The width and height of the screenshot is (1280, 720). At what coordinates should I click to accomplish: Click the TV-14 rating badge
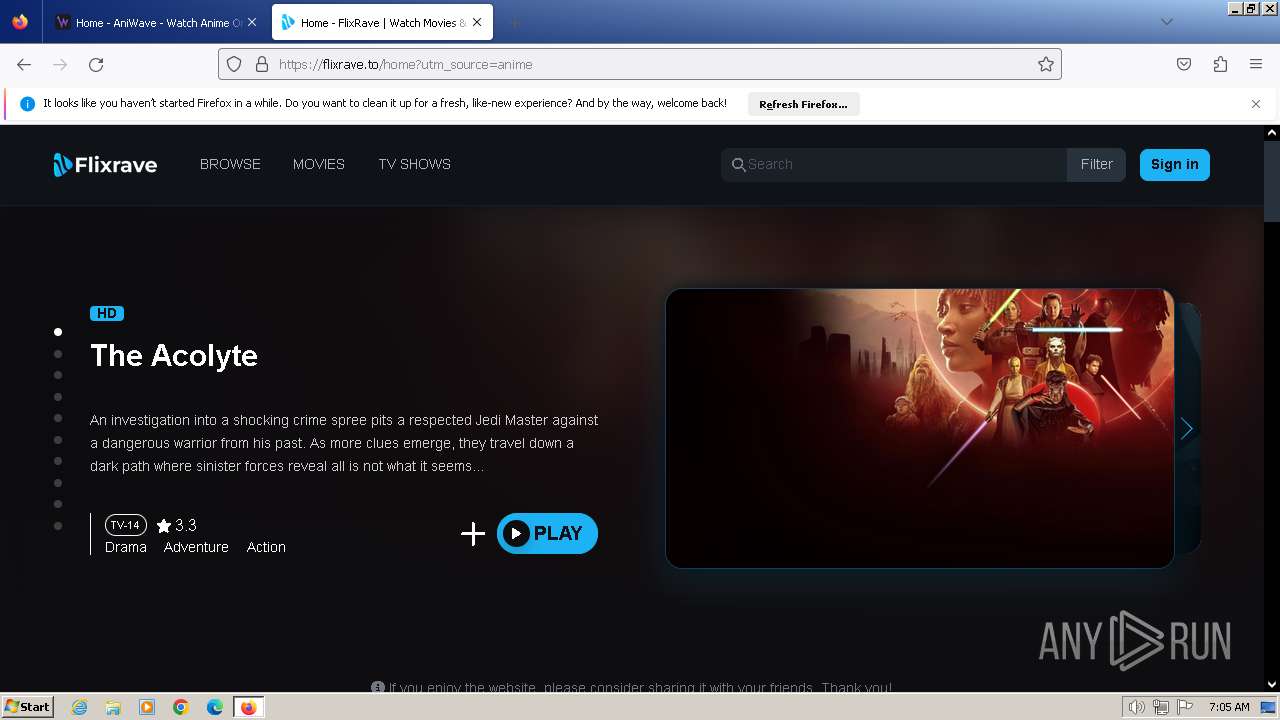point(126,525)
